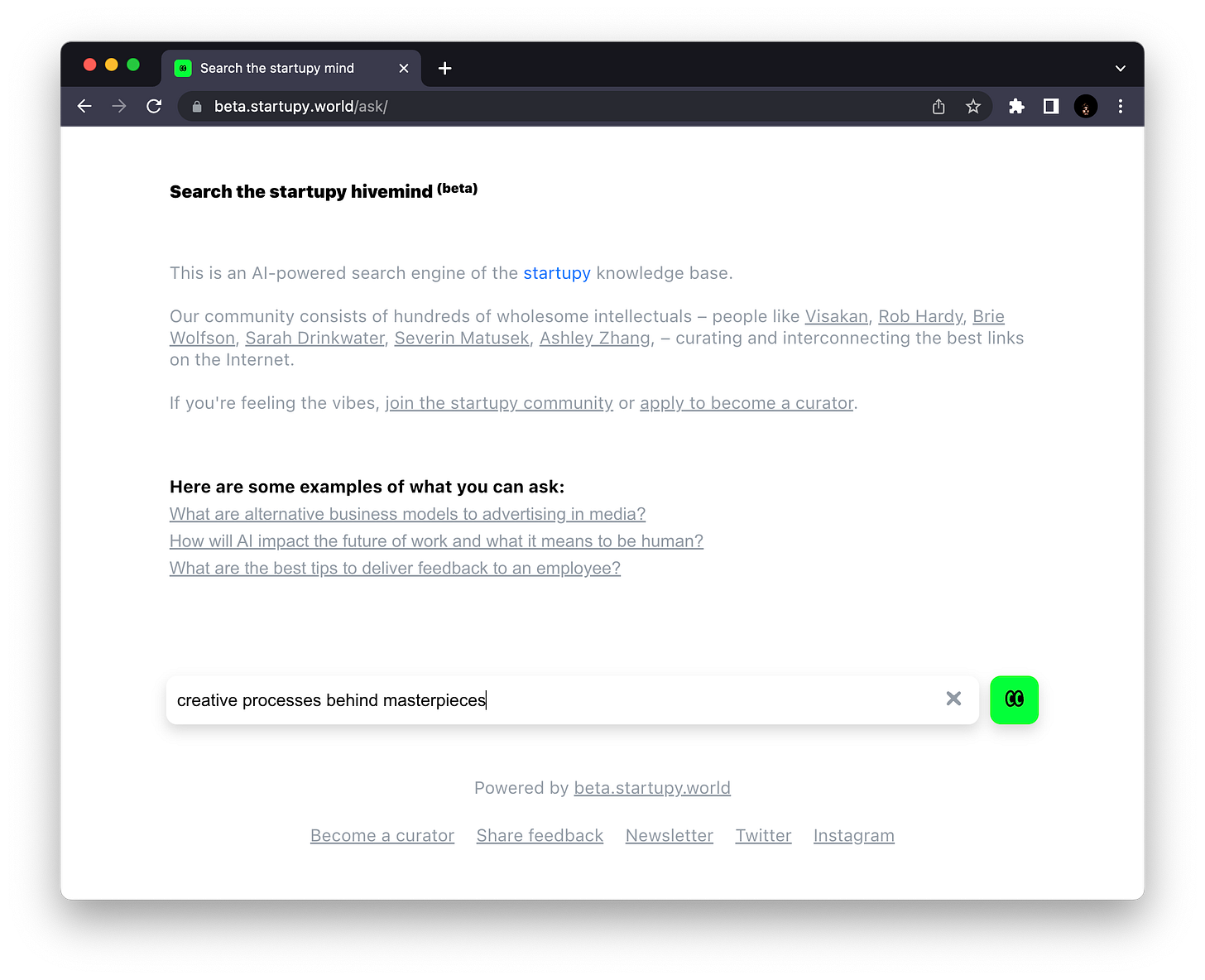The height and width of the screenshot is (980, 1205).
Task: Click the address bar URL beta.startupy.world/ask/
Action: click(300, 106)
